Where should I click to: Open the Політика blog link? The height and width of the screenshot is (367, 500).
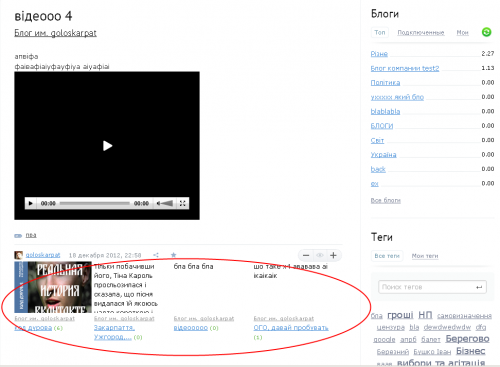[x=385, y=82]
